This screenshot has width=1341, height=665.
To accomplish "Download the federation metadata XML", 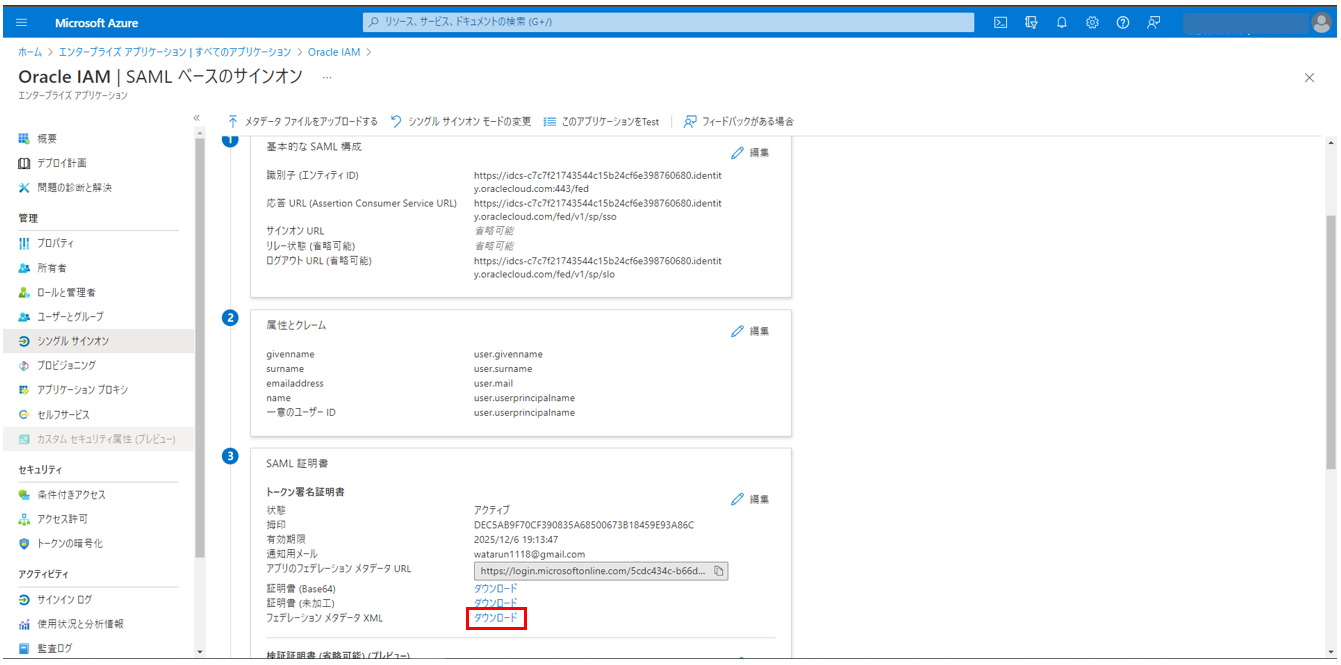I will pyautogui.click(x=496, y=619).
